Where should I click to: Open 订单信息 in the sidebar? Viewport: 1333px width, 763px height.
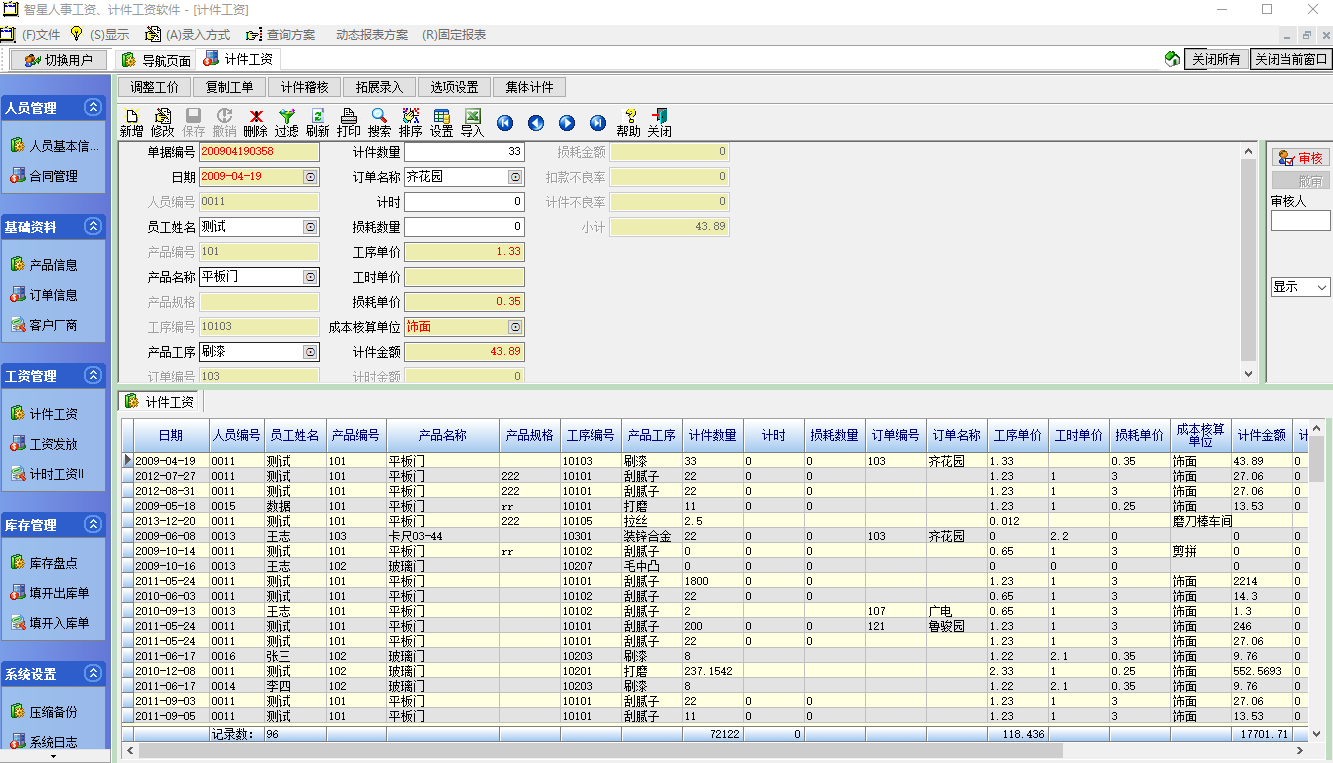tap(44, 295)
